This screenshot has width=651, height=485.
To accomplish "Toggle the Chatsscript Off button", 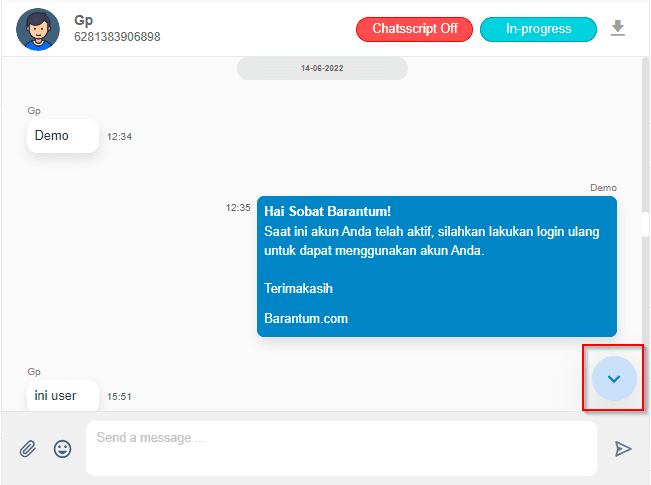I will 414,29.
